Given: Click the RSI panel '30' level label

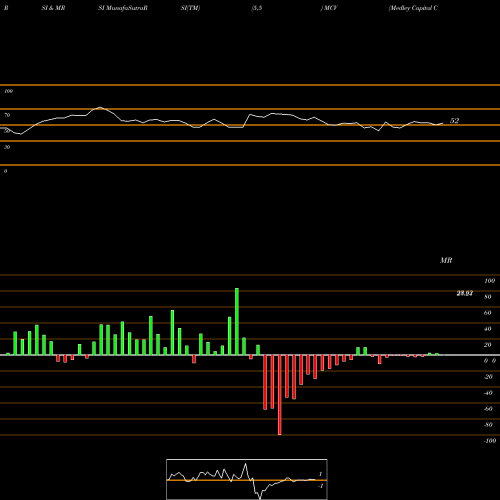Looking at the screenshot, I should (7, 147).
